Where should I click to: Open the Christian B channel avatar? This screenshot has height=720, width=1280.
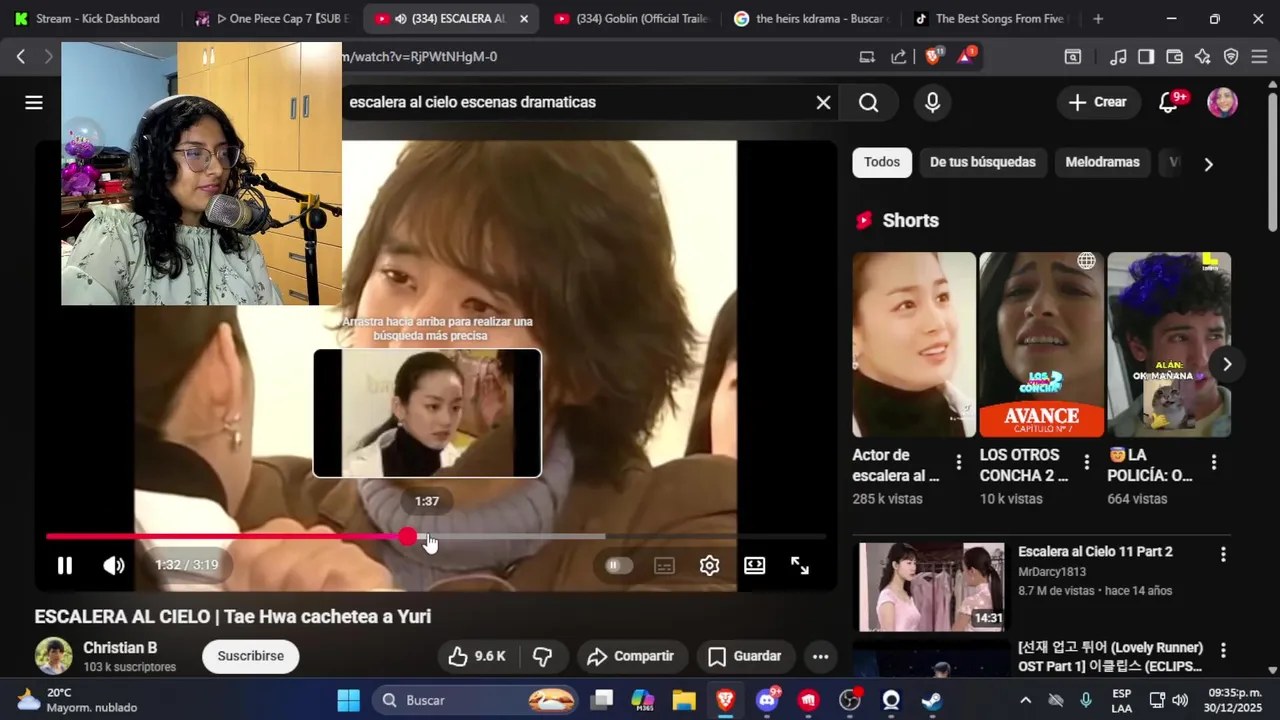pos(53,656)
